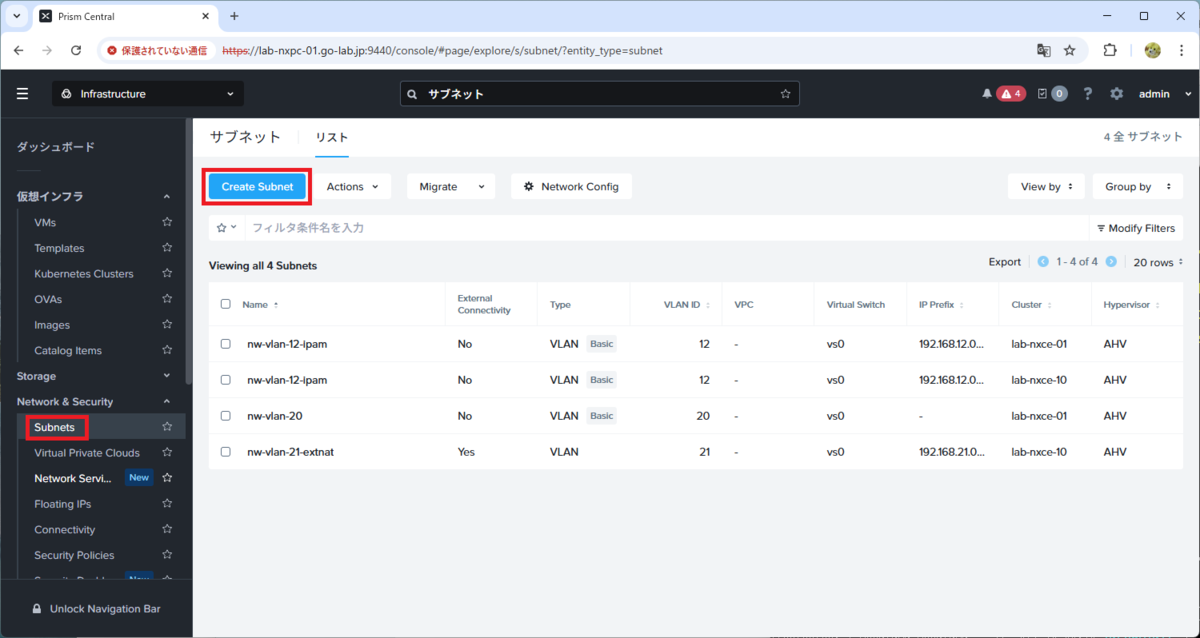The image size is (1200, 638).
Task: Open the help question mark
Action: [1088, 94]
